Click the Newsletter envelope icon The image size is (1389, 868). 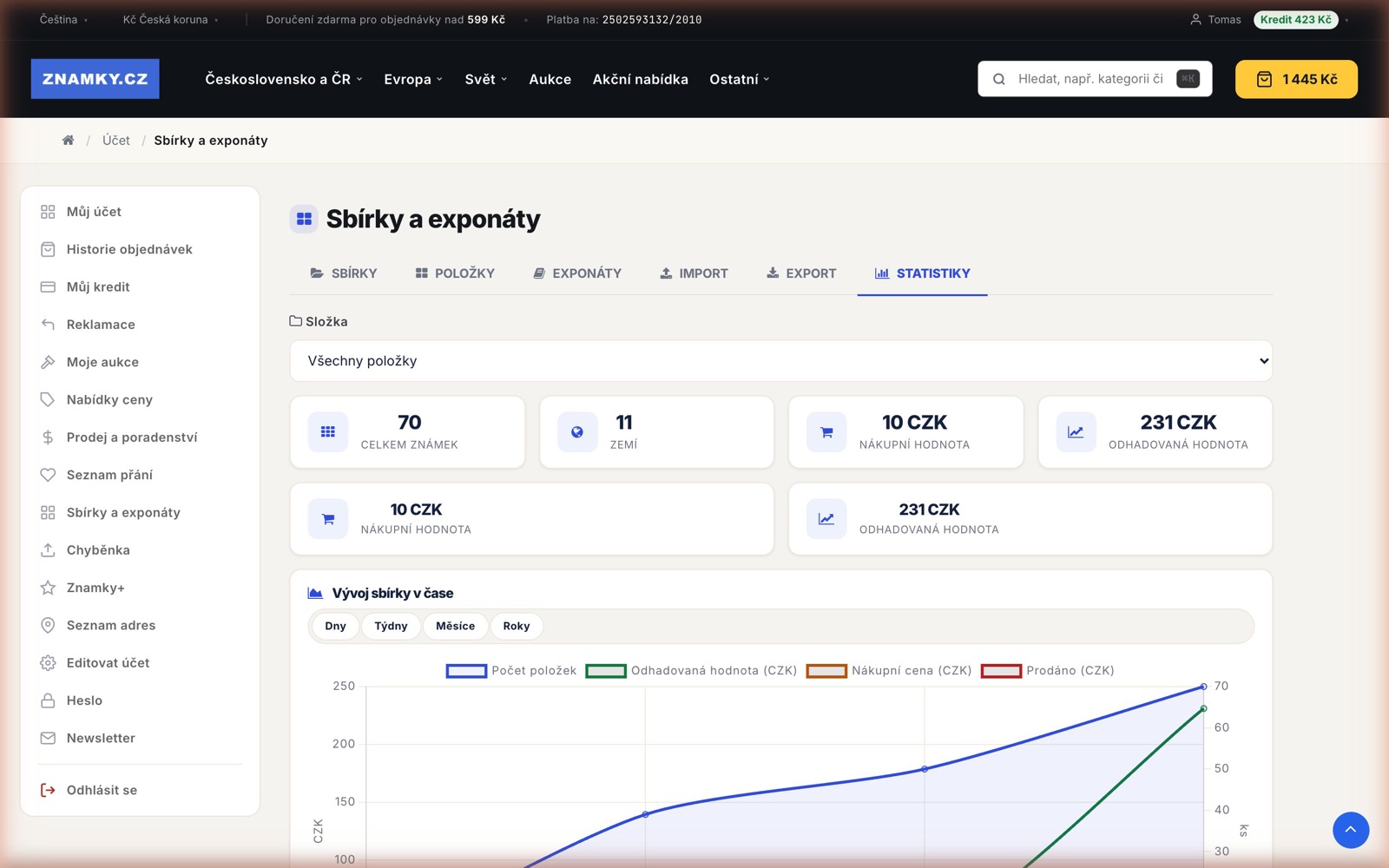[48, 739]
